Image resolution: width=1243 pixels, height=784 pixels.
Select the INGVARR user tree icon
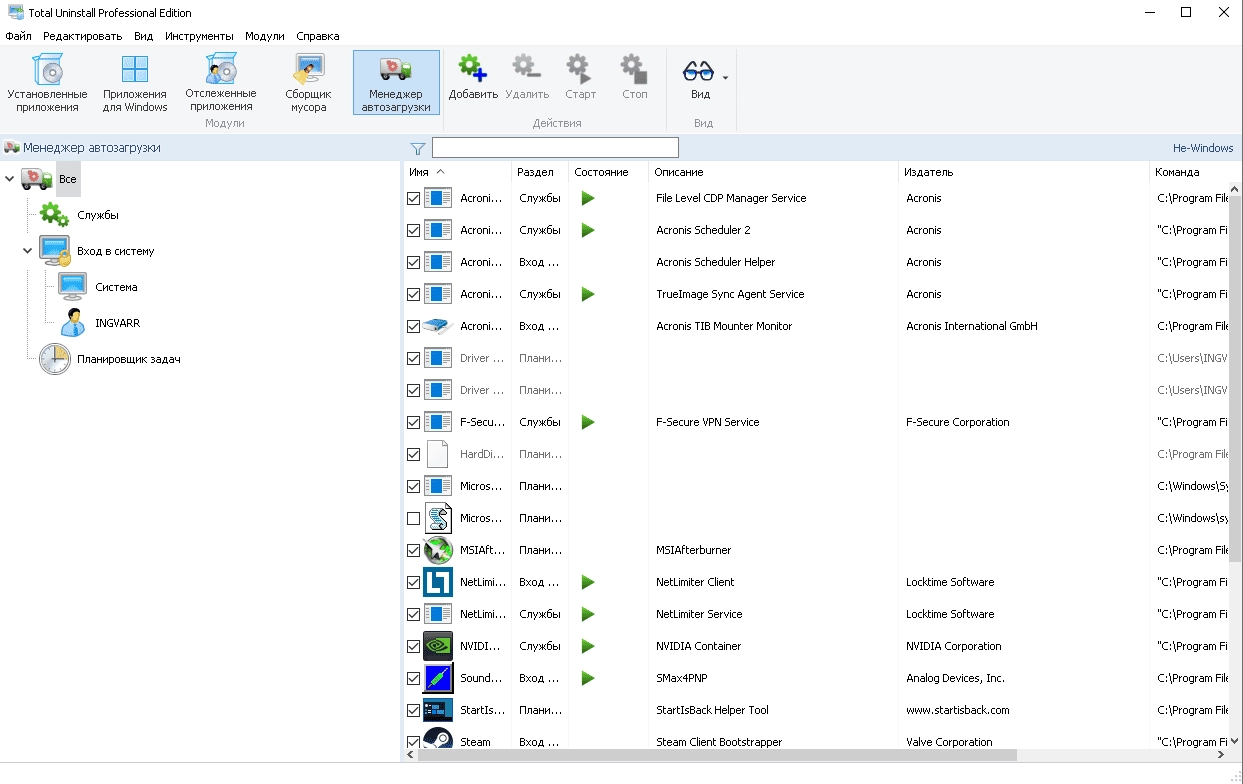(73, 323)
